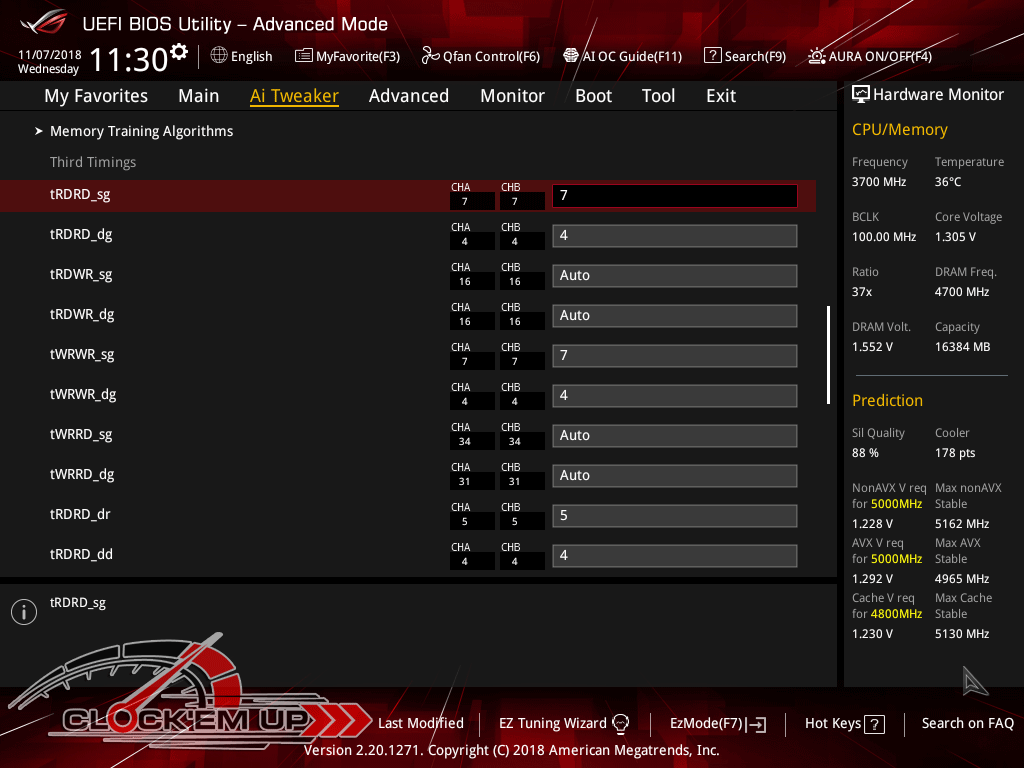This screenshot has height=768, width=1024.
Task: Click the info icon beside tRDRD_sg description
Action: point(23,612)
